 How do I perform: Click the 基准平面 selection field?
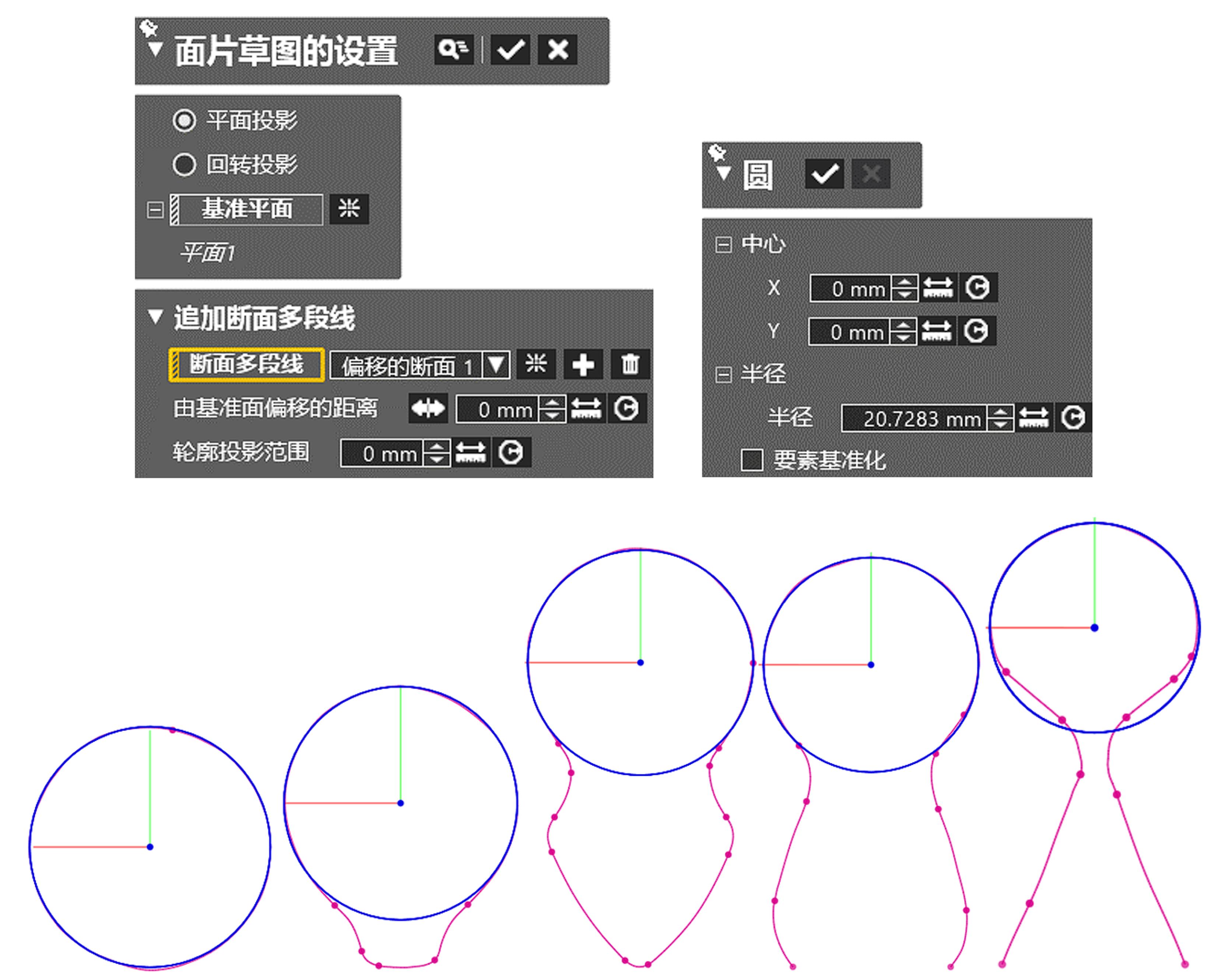(x=246, y=209)
